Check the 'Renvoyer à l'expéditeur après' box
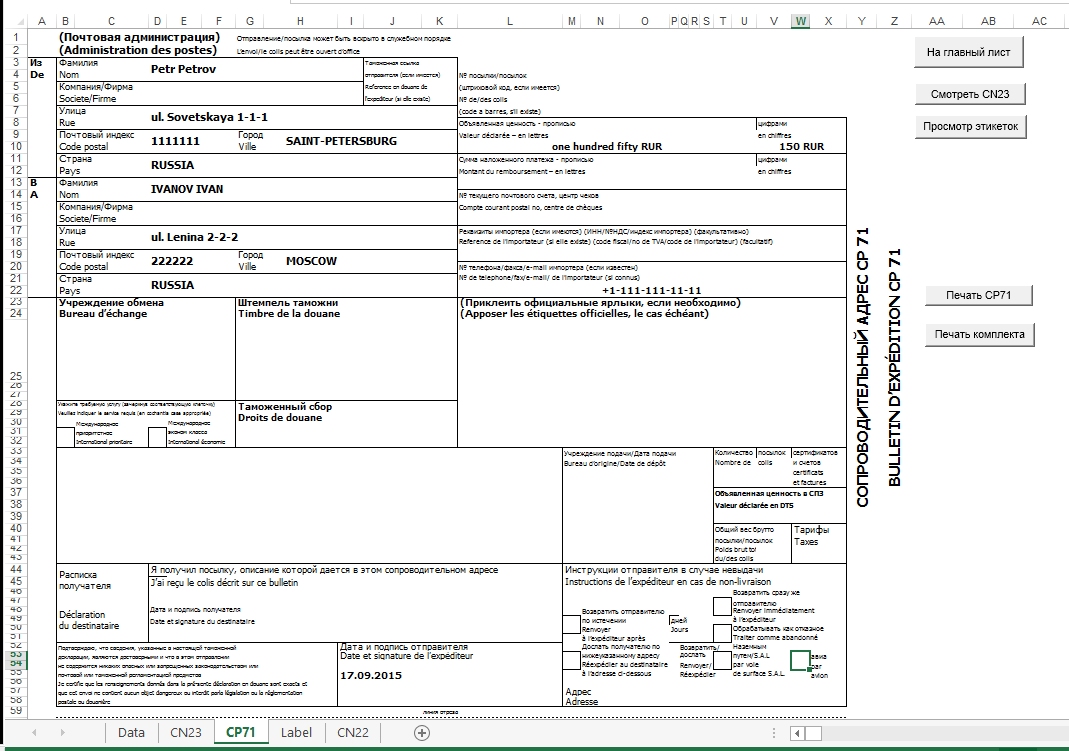 coord(571,624)
